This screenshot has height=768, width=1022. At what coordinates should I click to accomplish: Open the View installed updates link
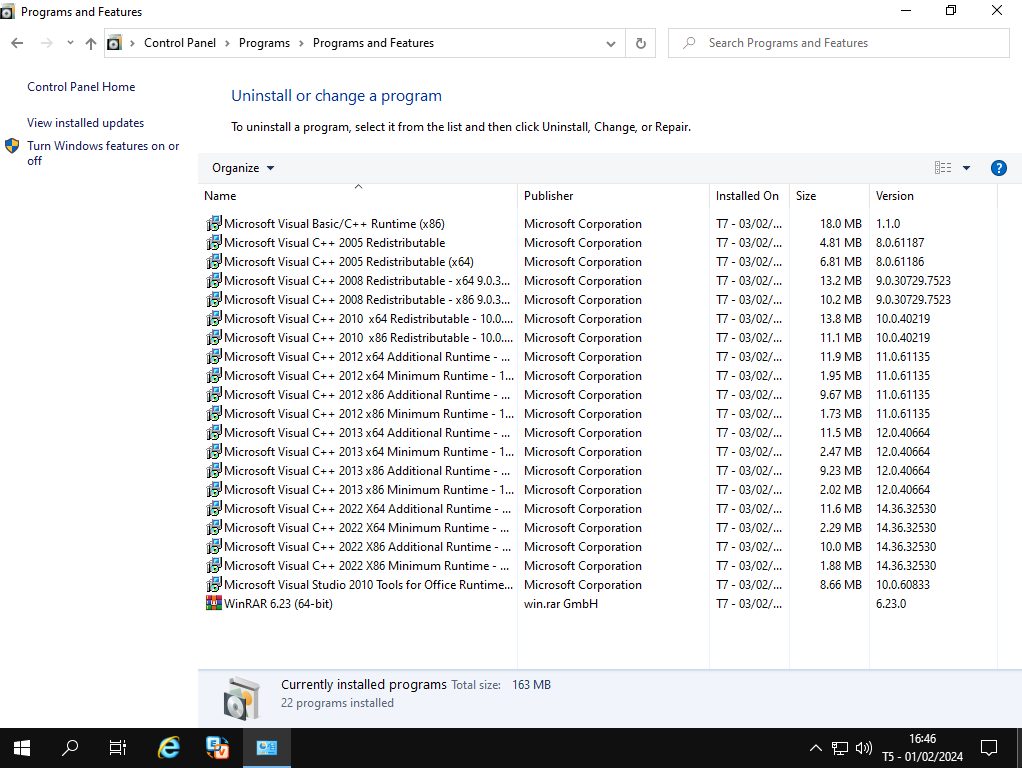86,123
